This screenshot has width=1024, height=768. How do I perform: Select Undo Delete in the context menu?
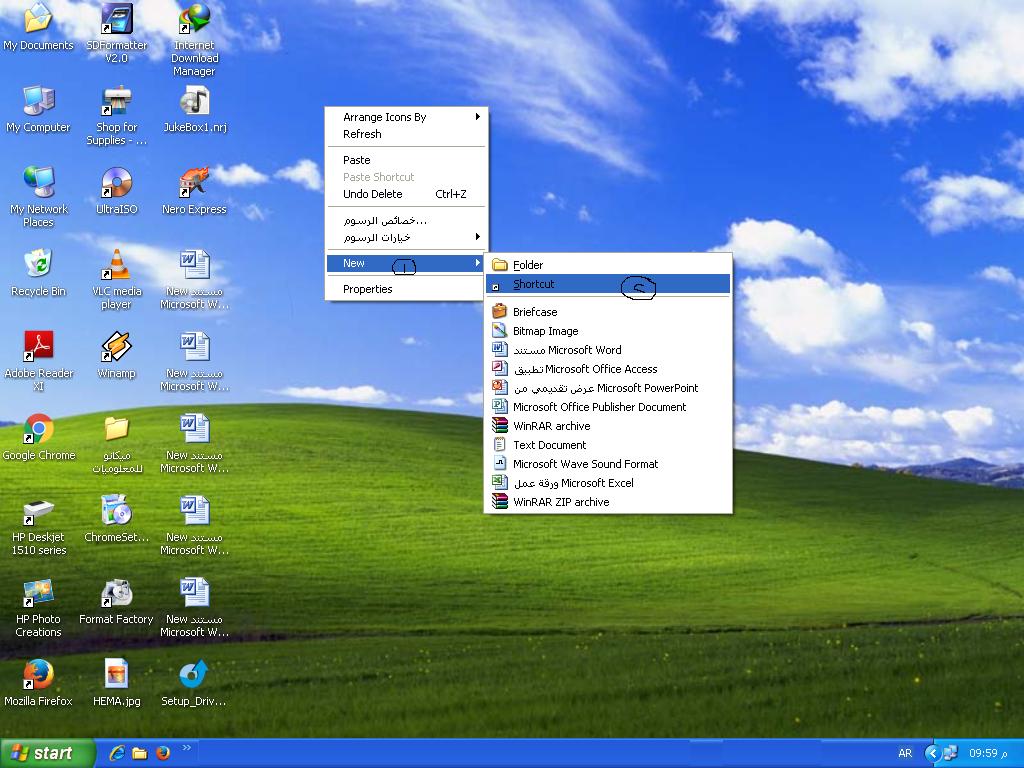(407, 194)
